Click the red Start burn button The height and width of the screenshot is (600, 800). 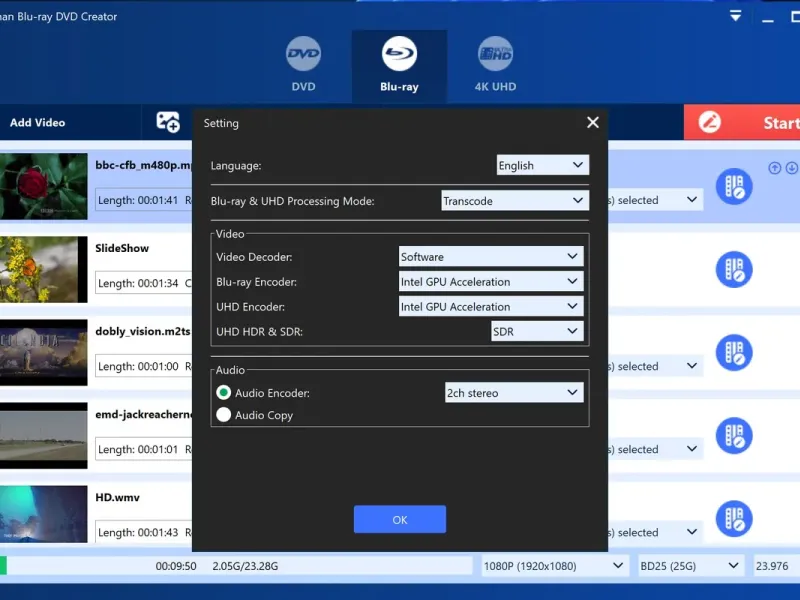(x=742, y=122)
